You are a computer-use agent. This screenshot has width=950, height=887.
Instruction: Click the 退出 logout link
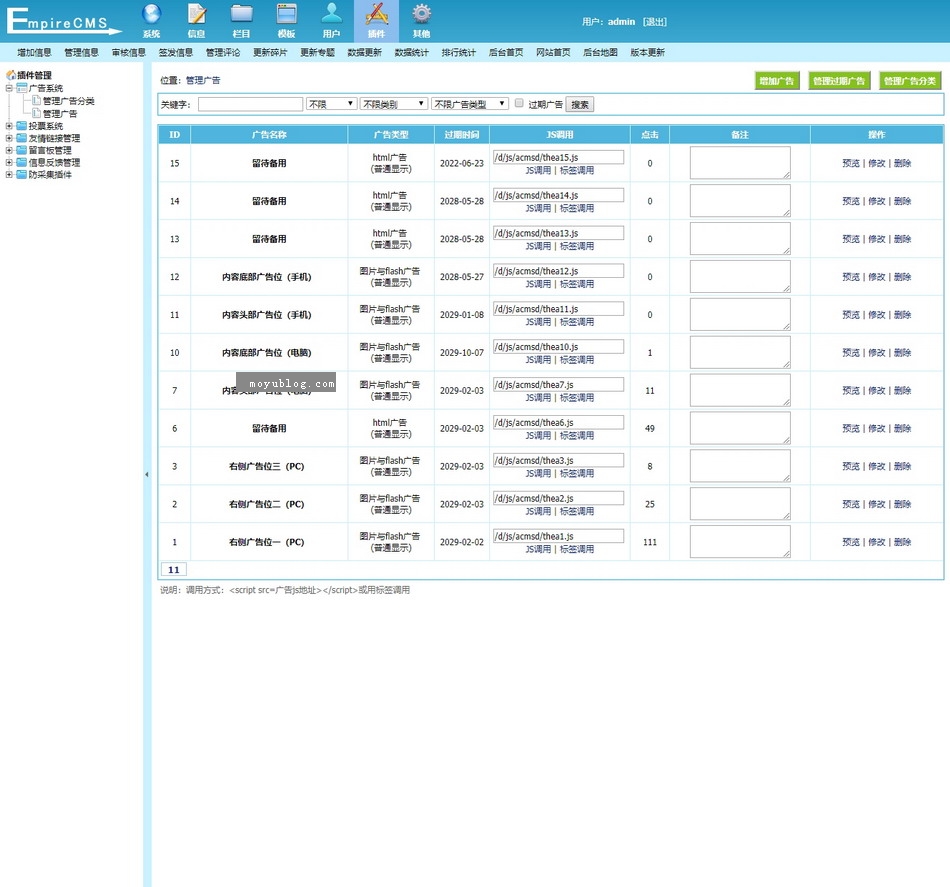tap(654, 22)
